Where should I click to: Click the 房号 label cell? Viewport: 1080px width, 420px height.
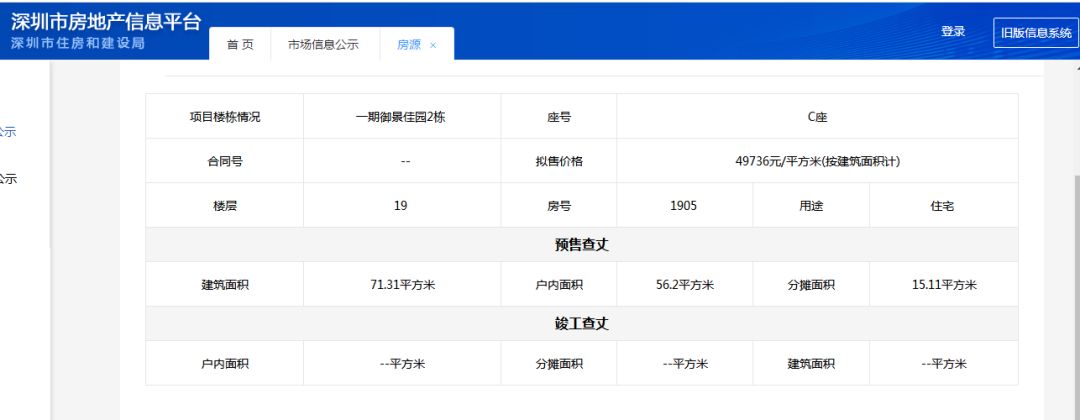pyautogui.click(x=559, y=205)
